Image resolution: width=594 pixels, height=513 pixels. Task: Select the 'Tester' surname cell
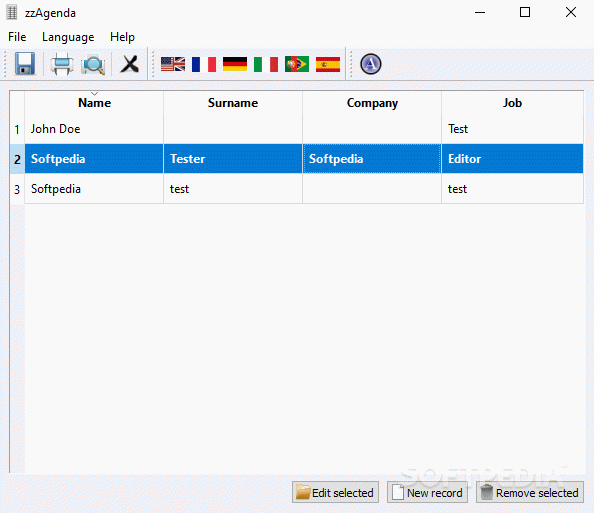pos(233,159)
